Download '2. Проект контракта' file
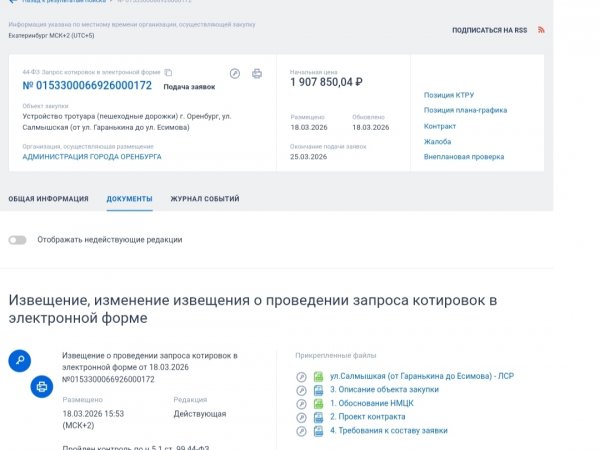Screen dimensions: 600x450 [x=367, y=417]
